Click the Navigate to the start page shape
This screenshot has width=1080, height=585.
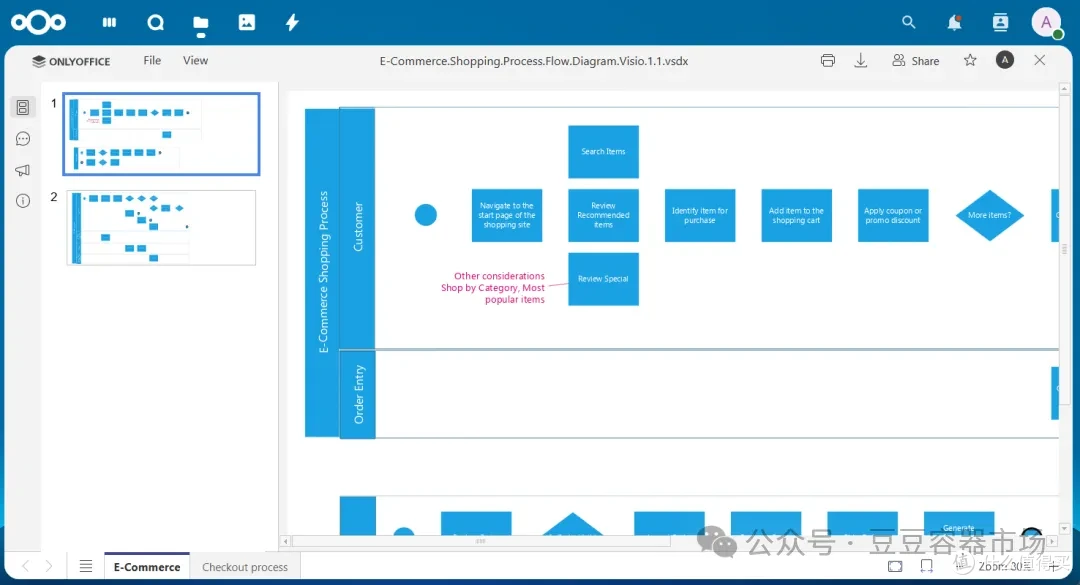point(507,215)
